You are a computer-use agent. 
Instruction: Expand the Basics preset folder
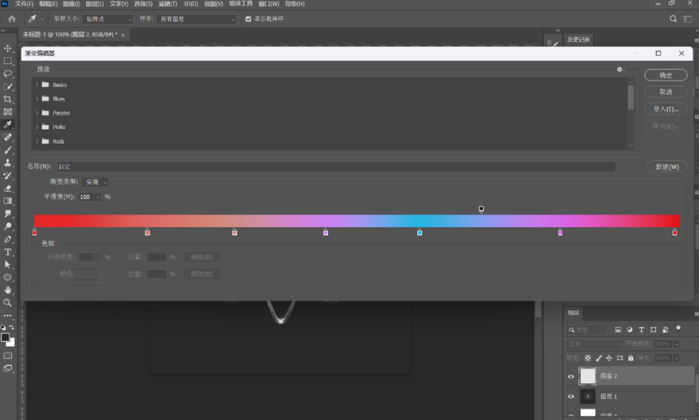point(38,85)
